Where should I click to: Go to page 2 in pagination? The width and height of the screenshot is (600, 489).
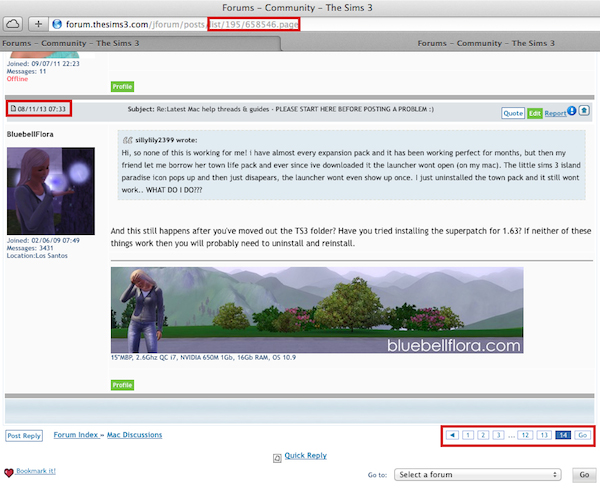[483, 435]
